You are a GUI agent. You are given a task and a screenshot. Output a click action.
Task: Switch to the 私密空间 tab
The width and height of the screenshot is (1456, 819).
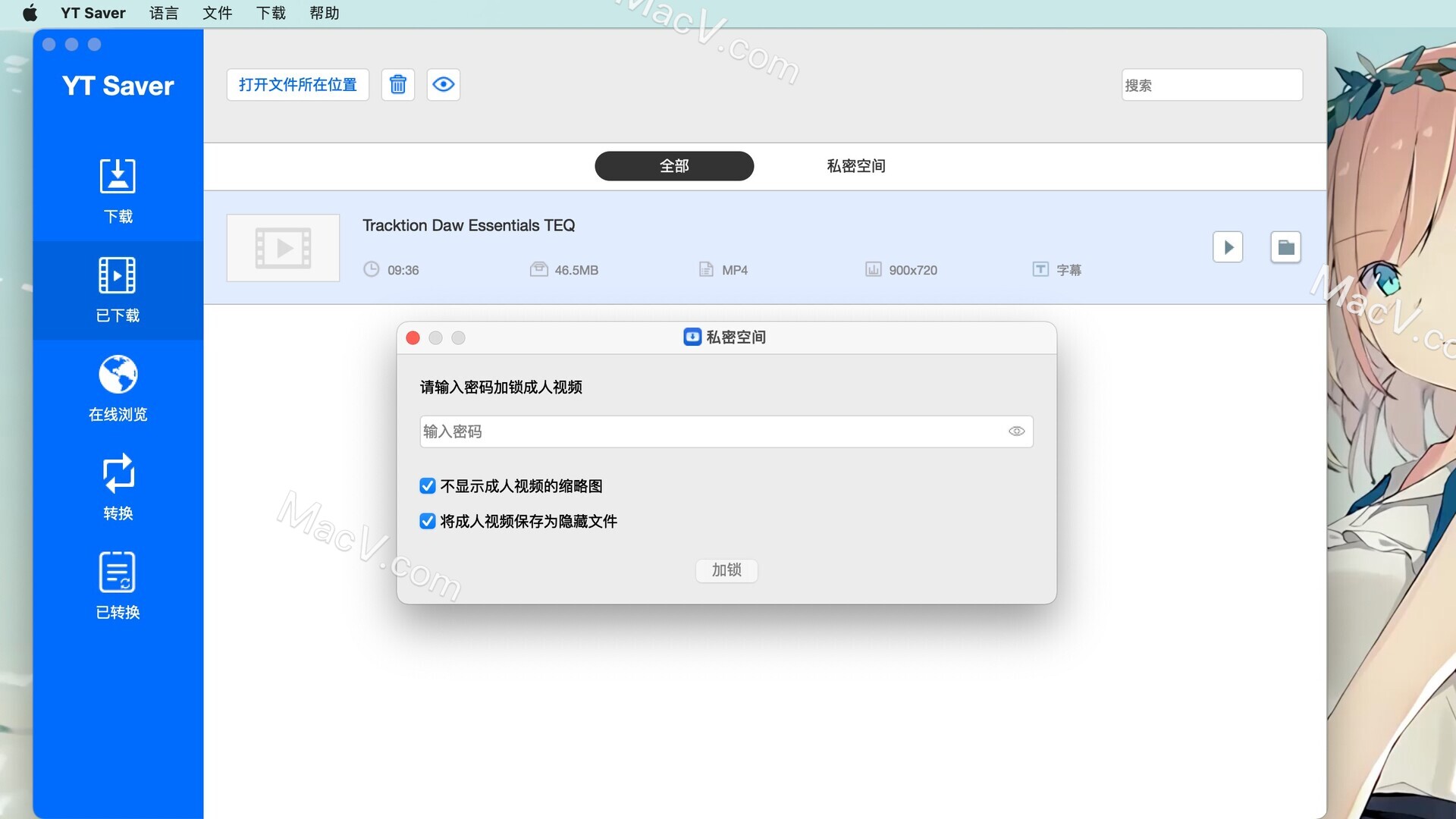856,166
